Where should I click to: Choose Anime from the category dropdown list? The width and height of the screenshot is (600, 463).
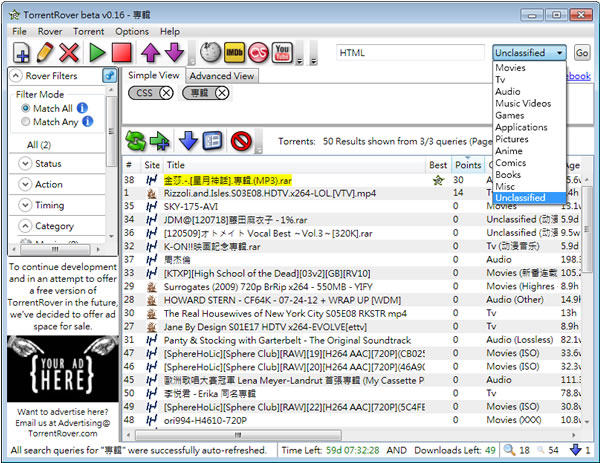coord(508,152)
